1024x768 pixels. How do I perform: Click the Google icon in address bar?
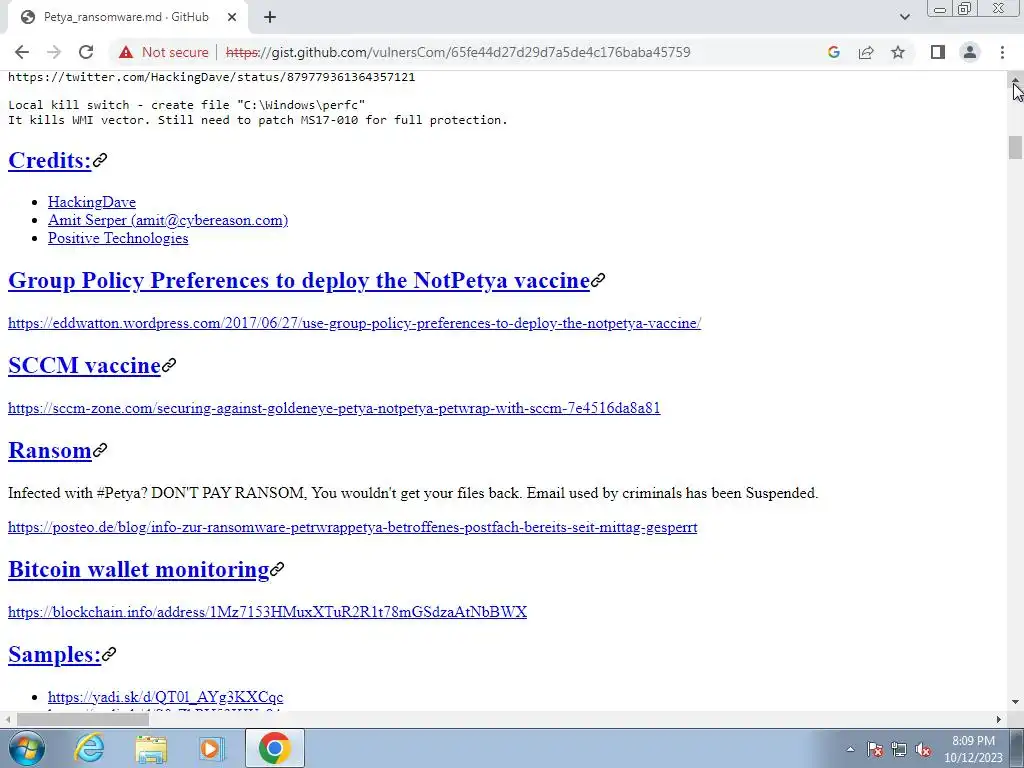pos(833,52)
